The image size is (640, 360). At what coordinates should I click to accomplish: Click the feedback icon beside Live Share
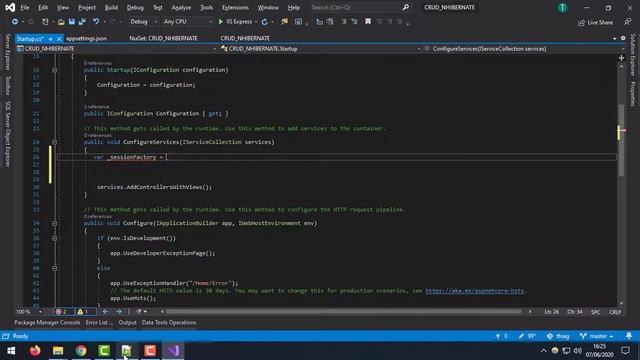point(628,22)
